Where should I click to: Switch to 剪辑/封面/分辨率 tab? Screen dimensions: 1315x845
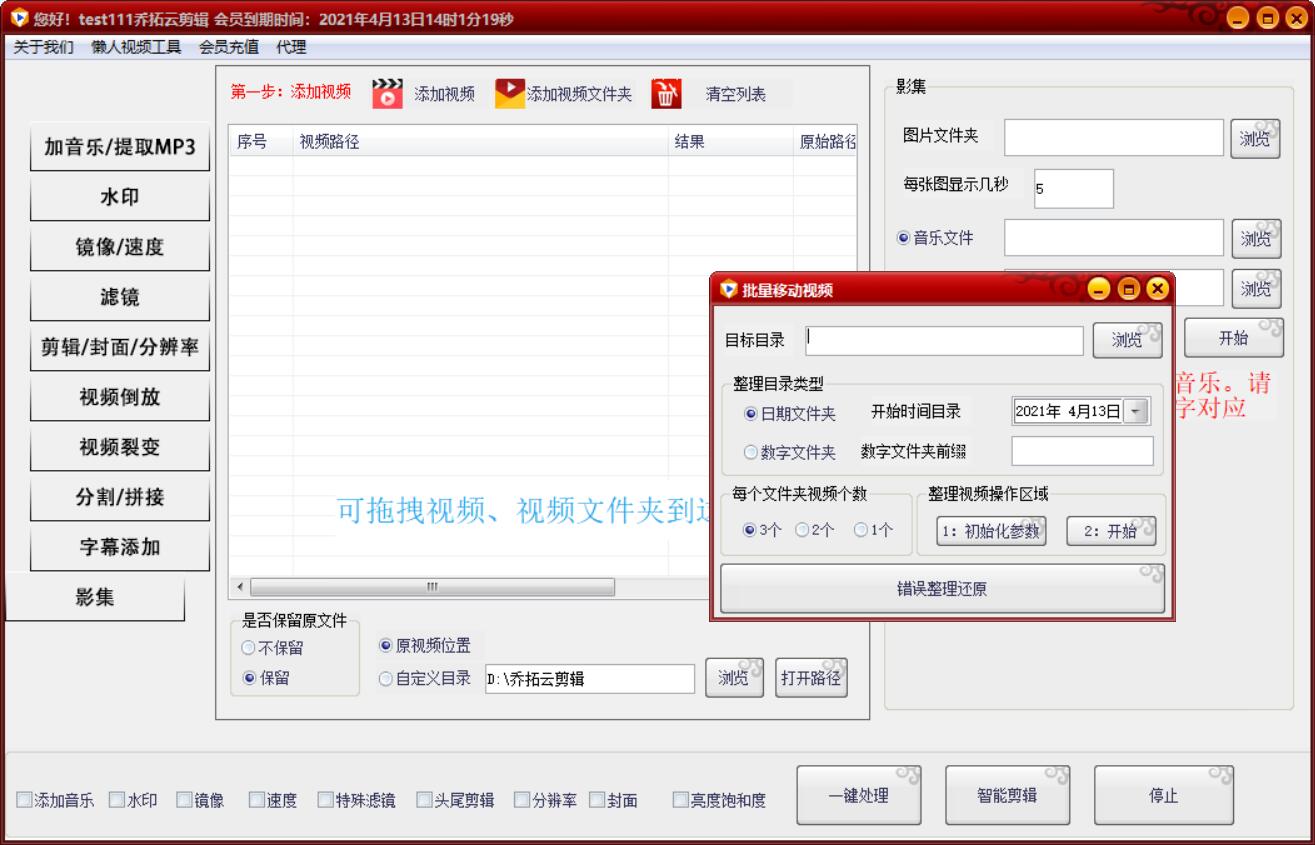tap(120, 347)
